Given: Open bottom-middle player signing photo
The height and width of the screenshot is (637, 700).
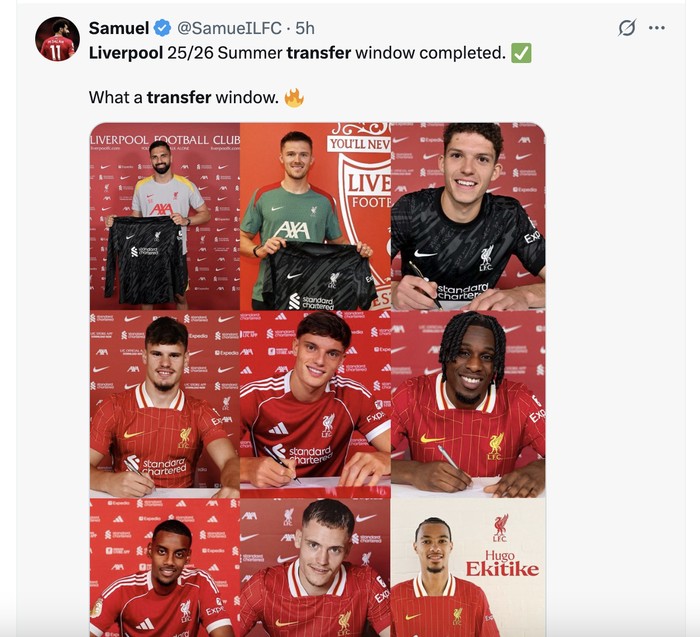Looking at the screenshot, I should (315, 567).
